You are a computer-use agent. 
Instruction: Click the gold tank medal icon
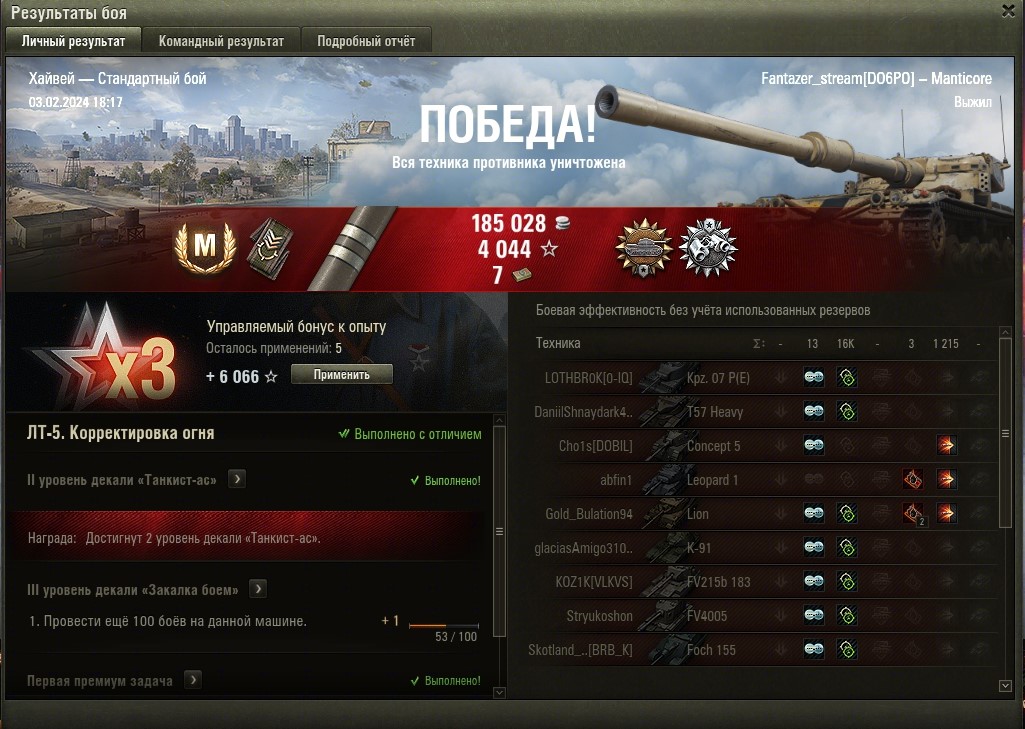[644, 248]
